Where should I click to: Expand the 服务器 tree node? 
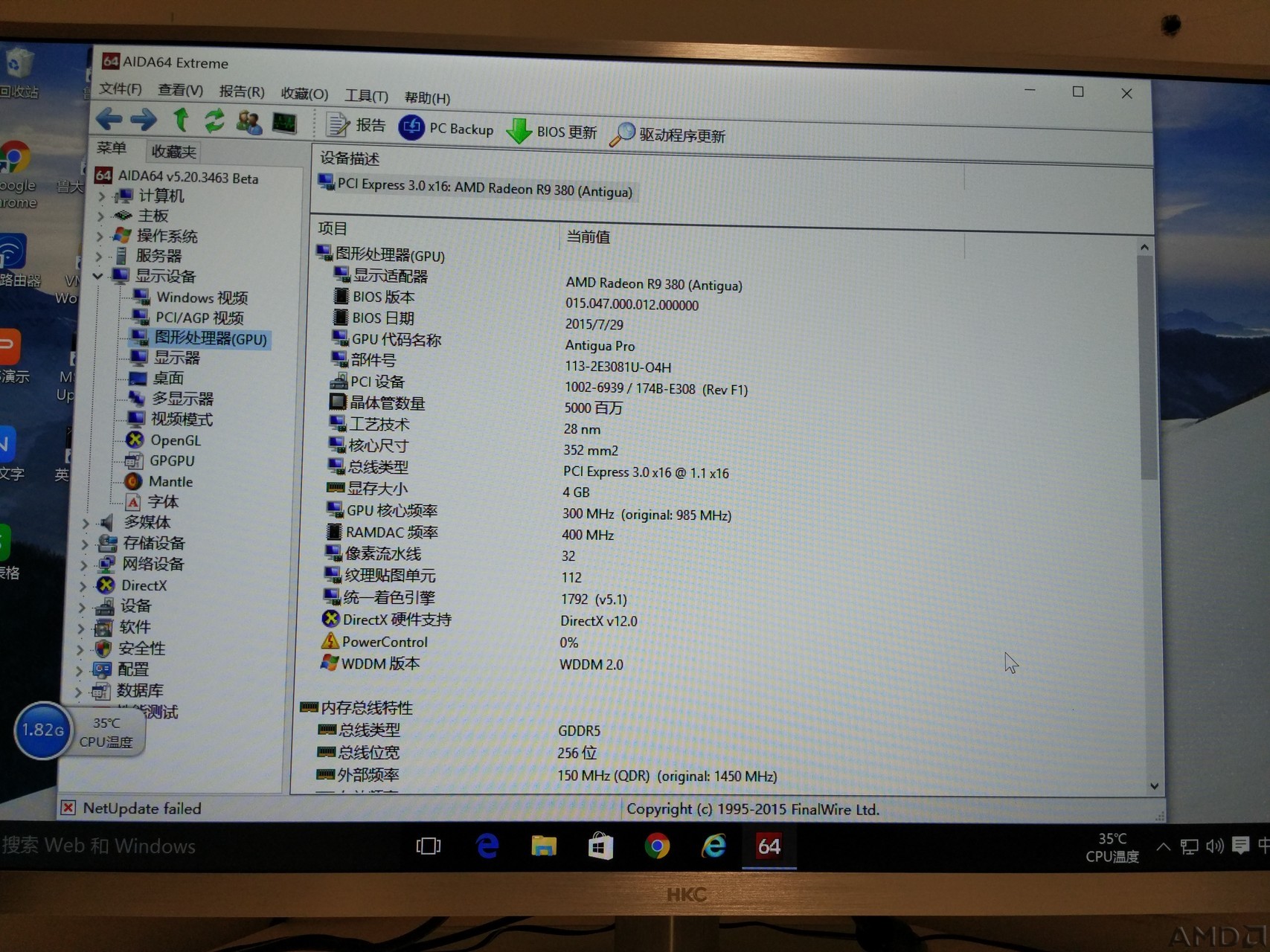(x=100, y=256)
